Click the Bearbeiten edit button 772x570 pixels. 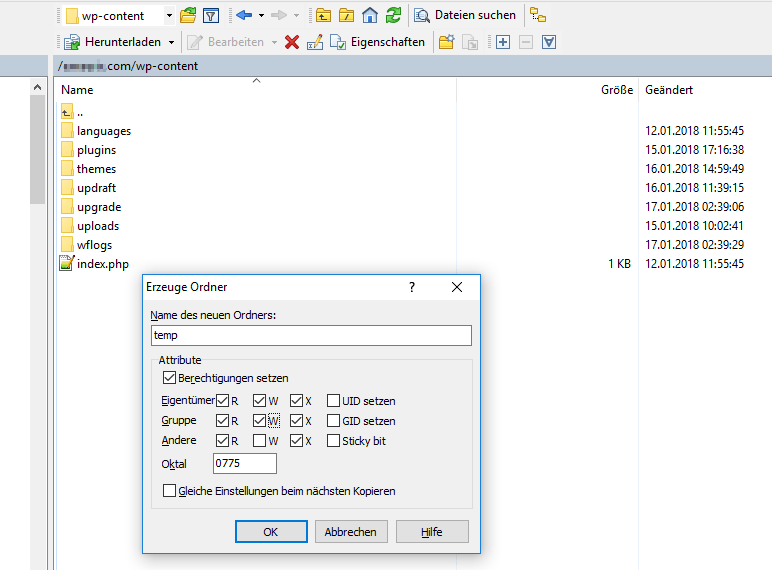pos(225,42)
